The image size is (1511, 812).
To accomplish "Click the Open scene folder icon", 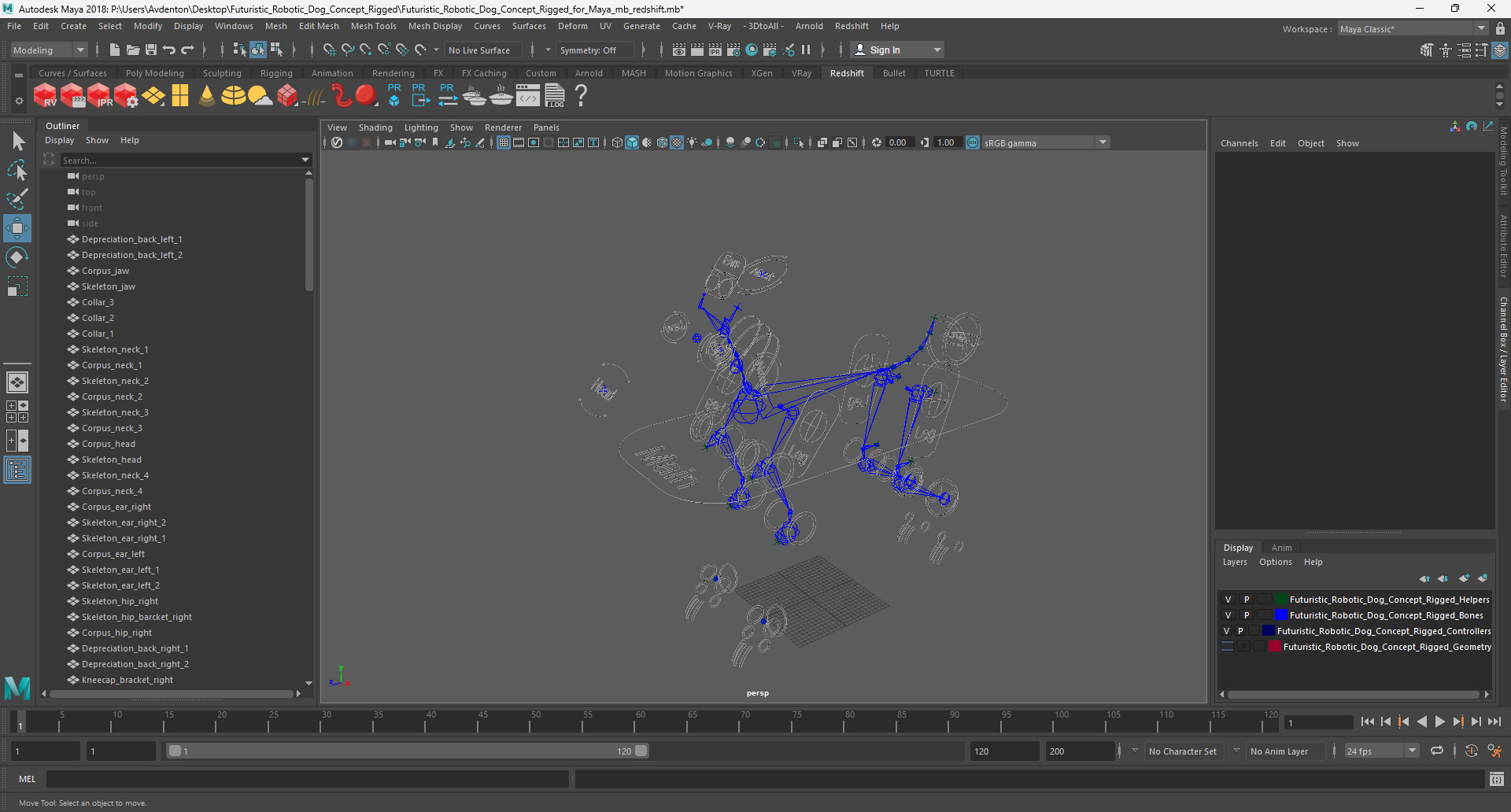I will [x=133, y=50].
